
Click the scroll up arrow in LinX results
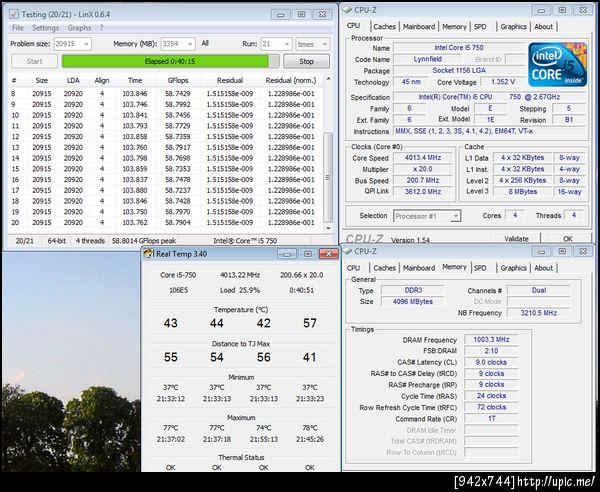[328, 79]
